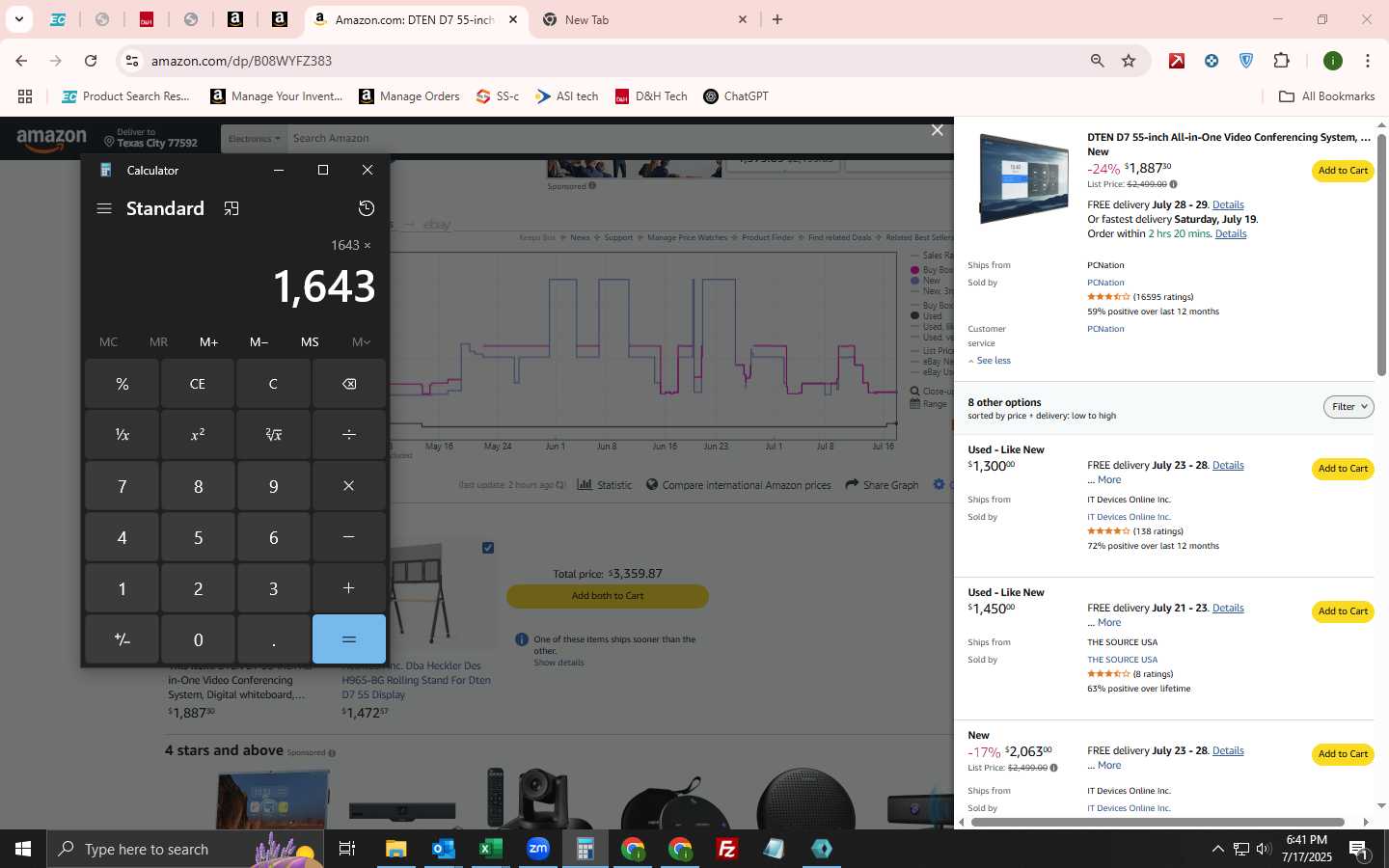Click the decimal point key in Calculator
The image size is (1389, 868).
pyautogui.click(x=273, y=639)
